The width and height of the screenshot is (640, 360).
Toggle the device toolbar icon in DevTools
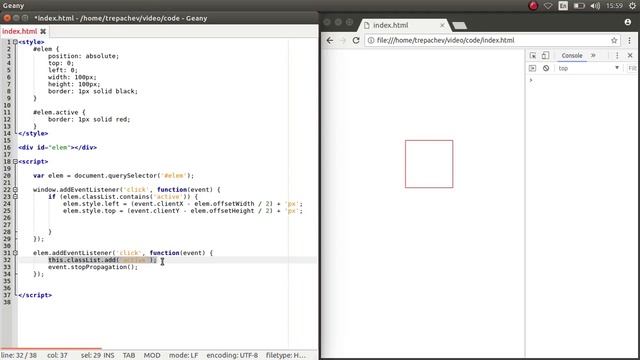pos(545,56)
